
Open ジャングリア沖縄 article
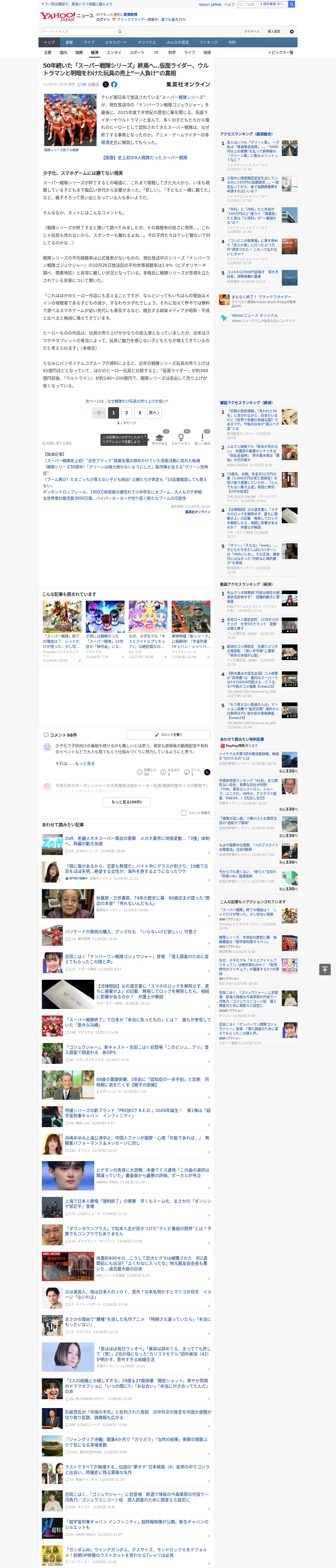(136, 1442)
